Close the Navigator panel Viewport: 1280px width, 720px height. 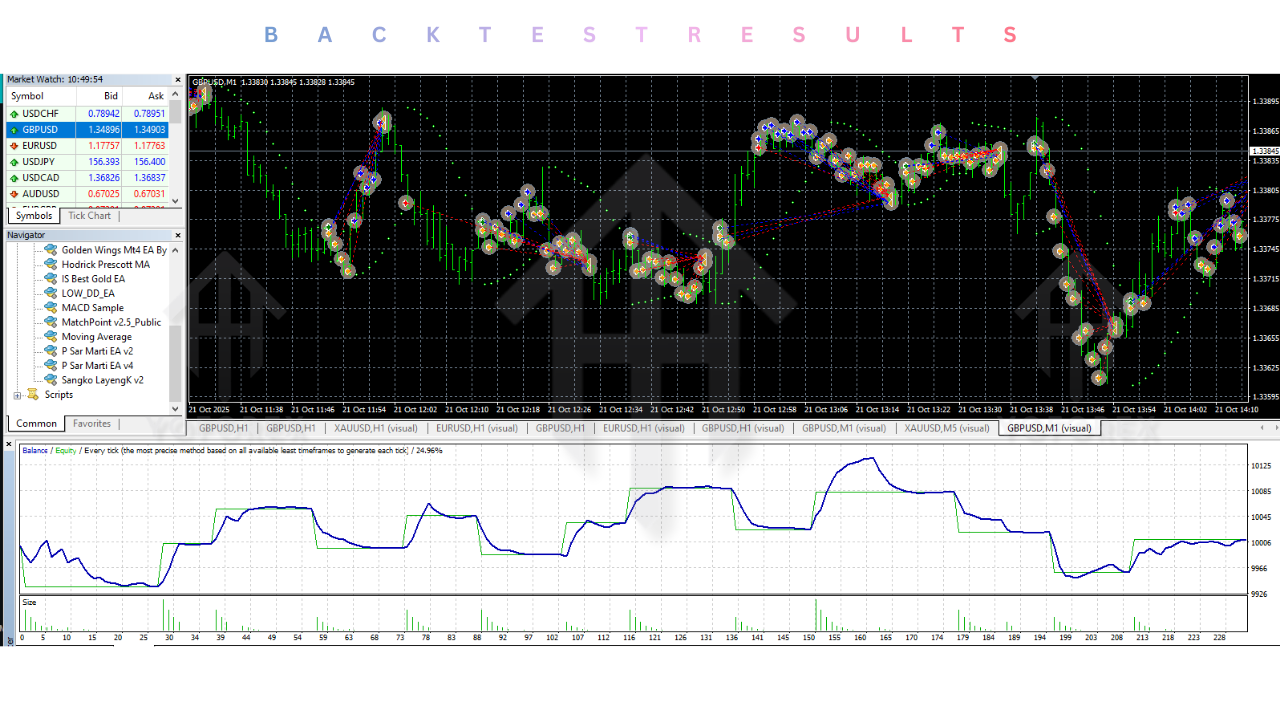[x=178, y=235]
